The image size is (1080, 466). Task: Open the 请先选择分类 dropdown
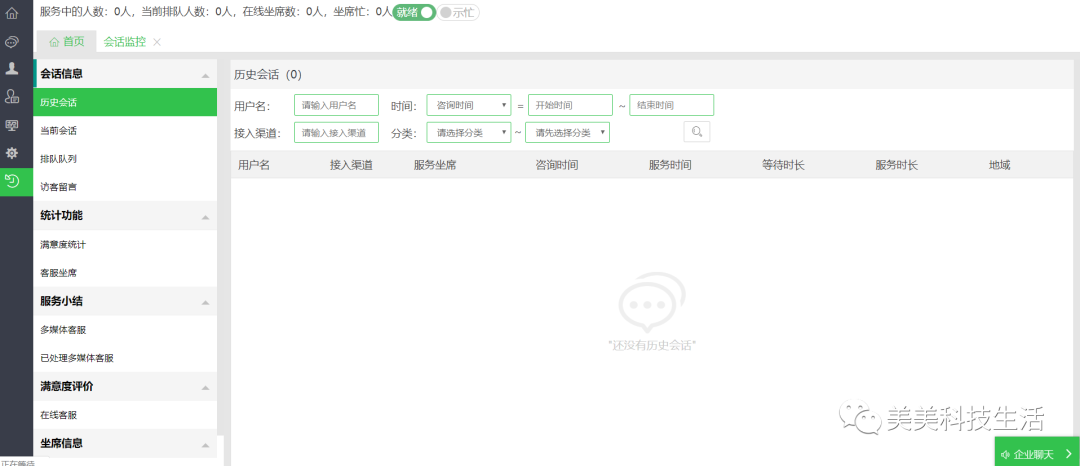point(568,132)
